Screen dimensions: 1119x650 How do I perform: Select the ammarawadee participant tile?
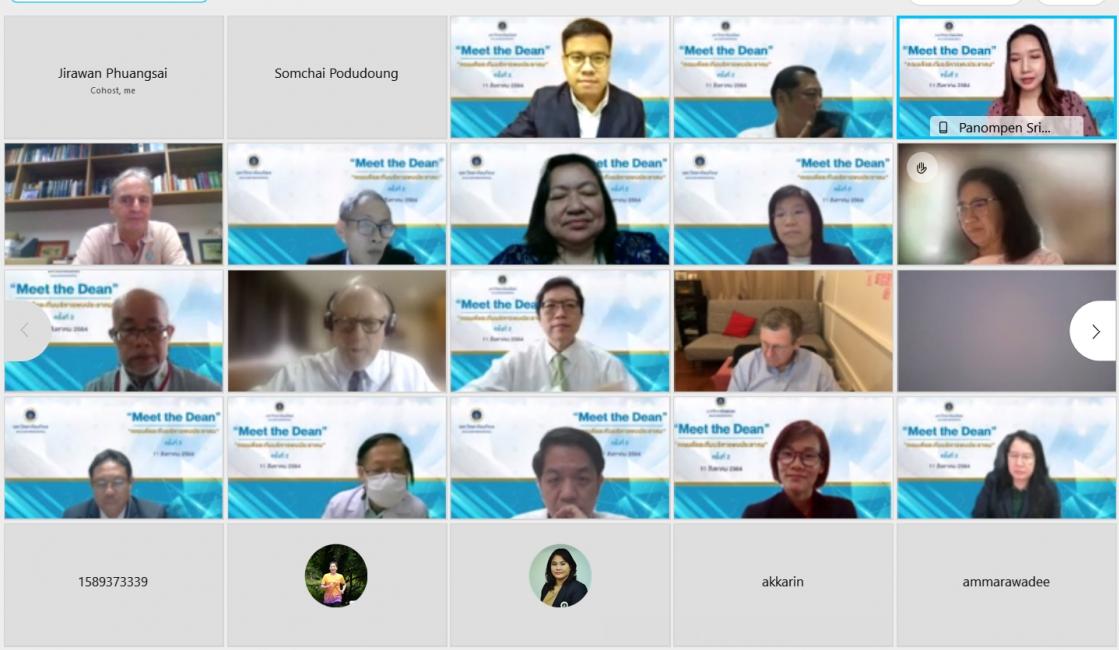pos(1006,584)
